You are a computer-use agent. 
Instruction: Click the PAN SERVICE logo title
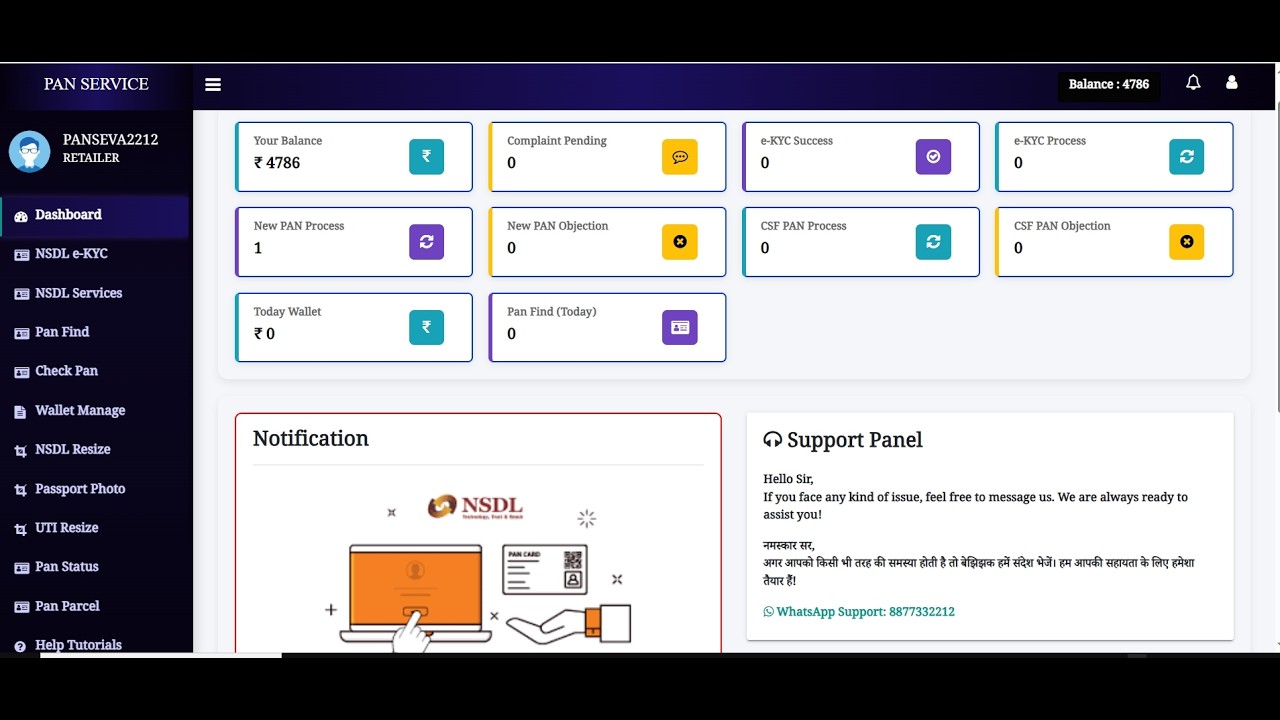[96, 84]
